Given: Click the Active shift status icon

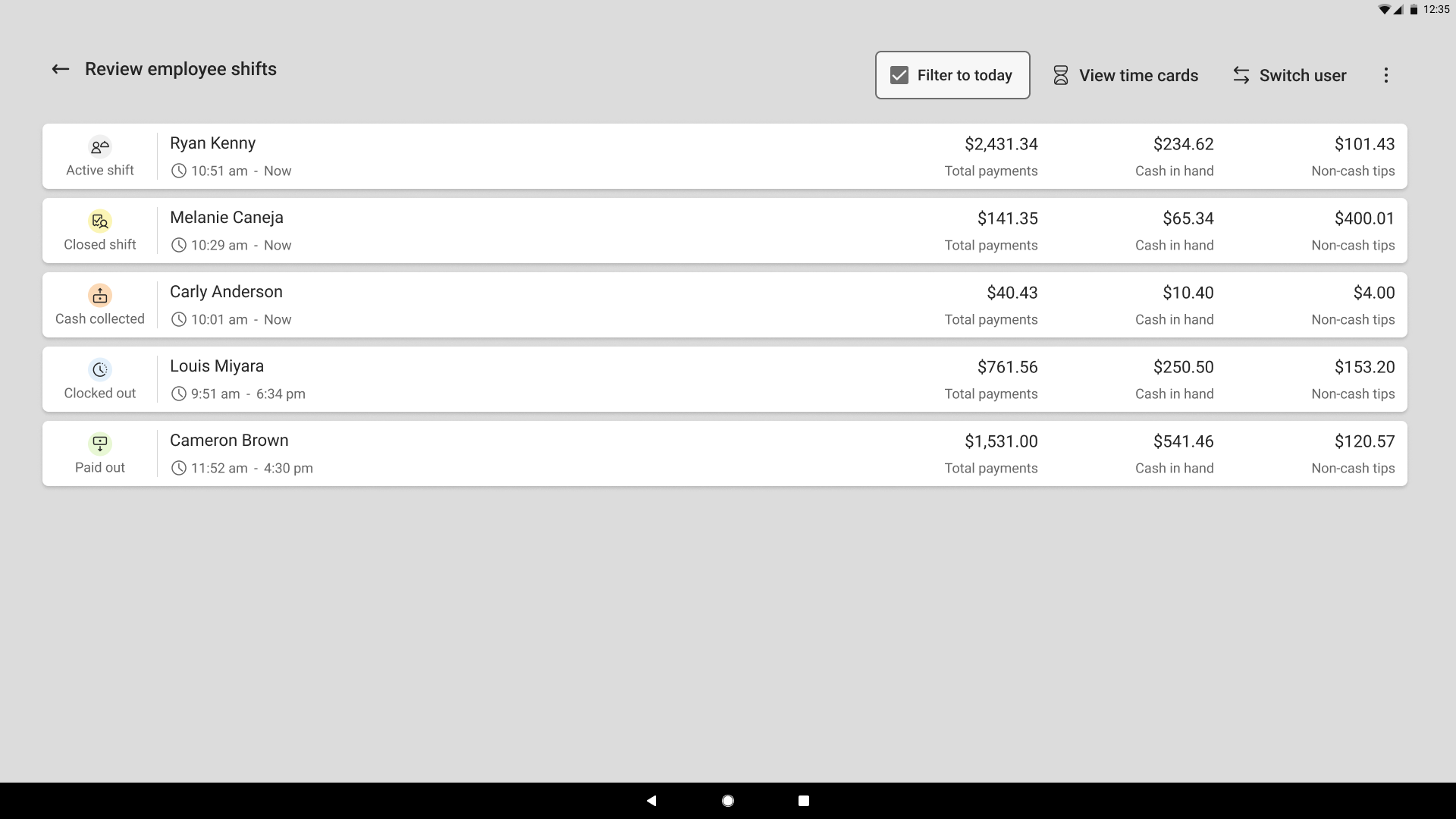Looking at the screenshot, I should tap(100, 146).
